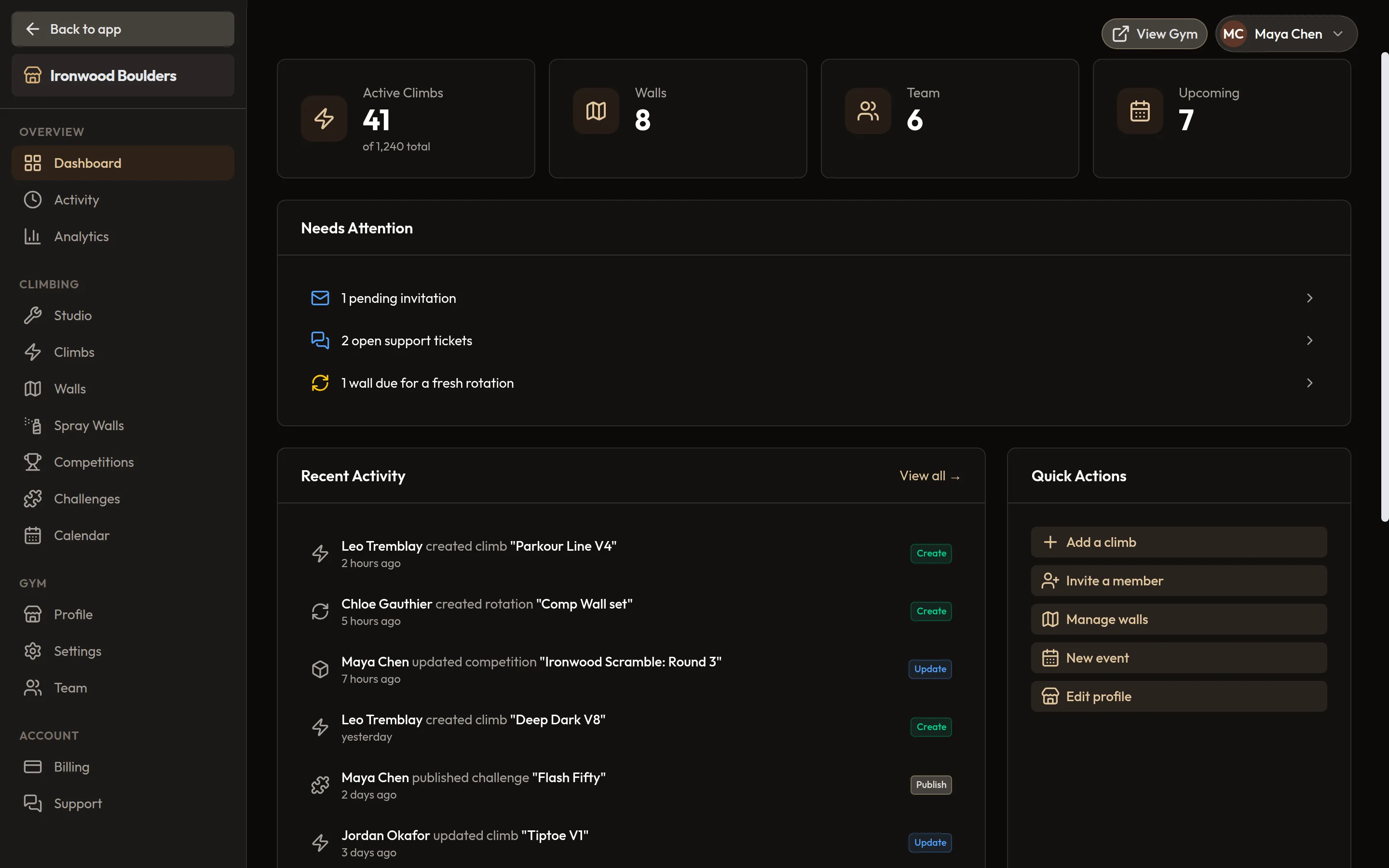Open Support chat bubbles icon in sidebar
Viewport: 1389px width, 868px height.
[x=33, y=804]
